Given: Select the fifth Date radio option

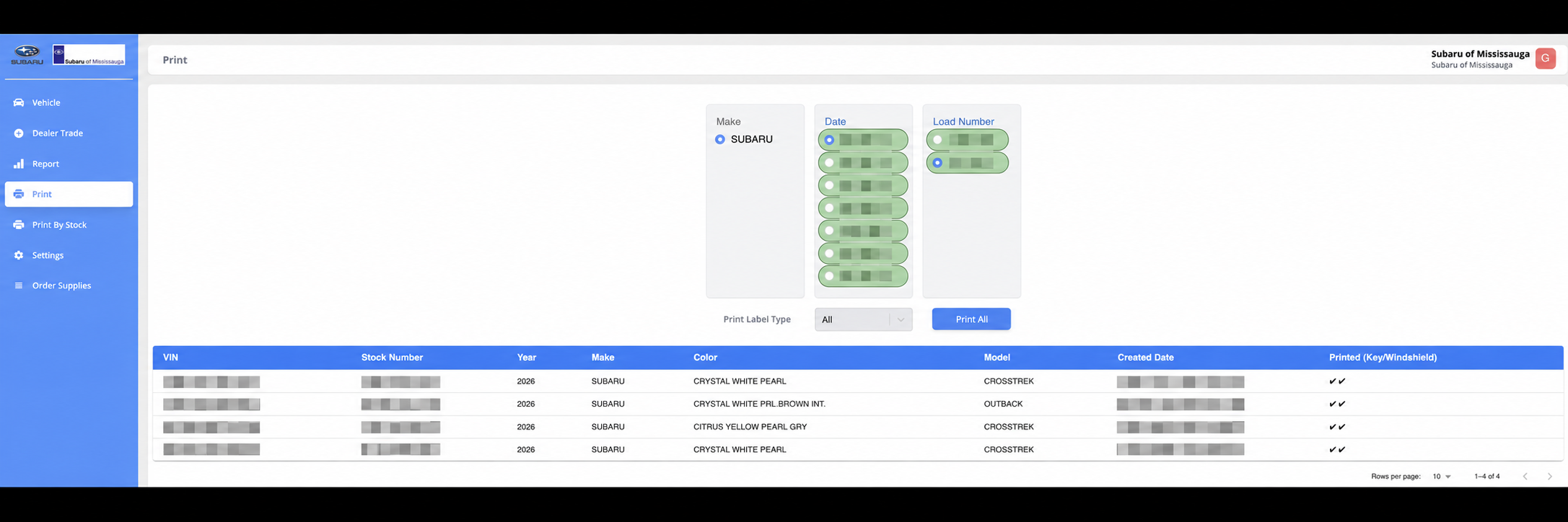Looking at the screenshot, I should point(829,231).
